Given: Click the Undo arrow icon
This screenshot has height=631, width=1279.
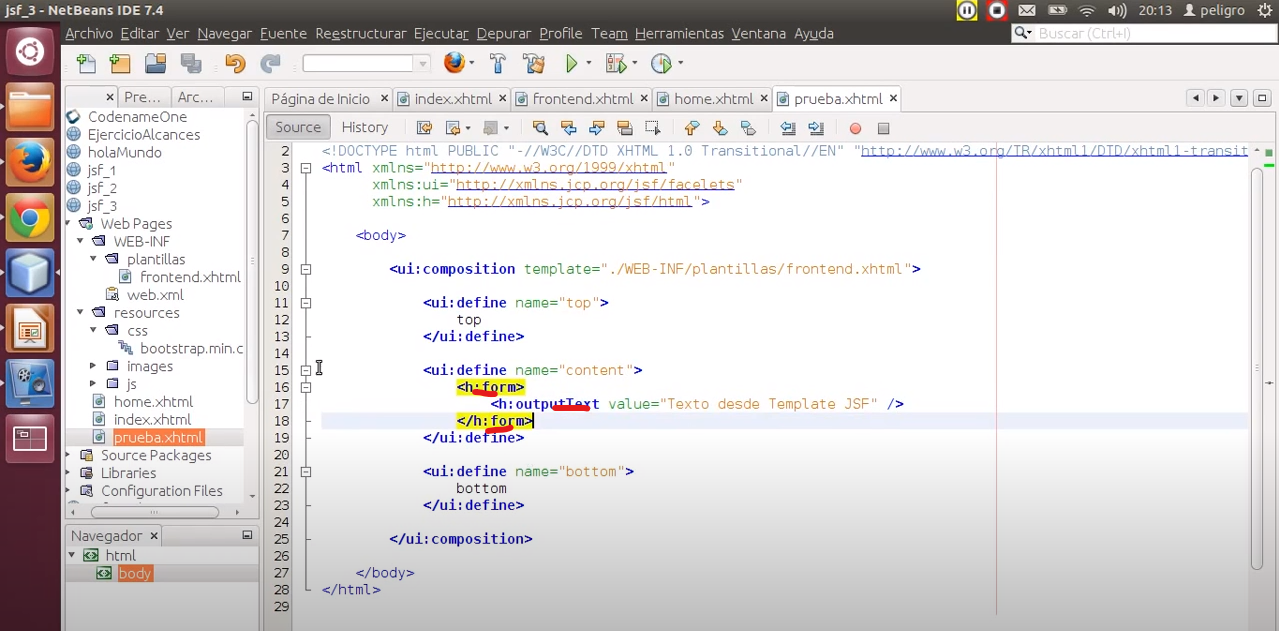Looking at the screenshot, I should (x=235, y=64).
